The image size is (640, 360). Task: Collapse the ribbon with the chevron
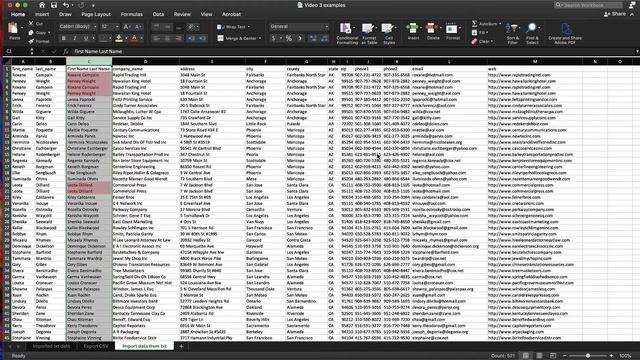point(632,14)
